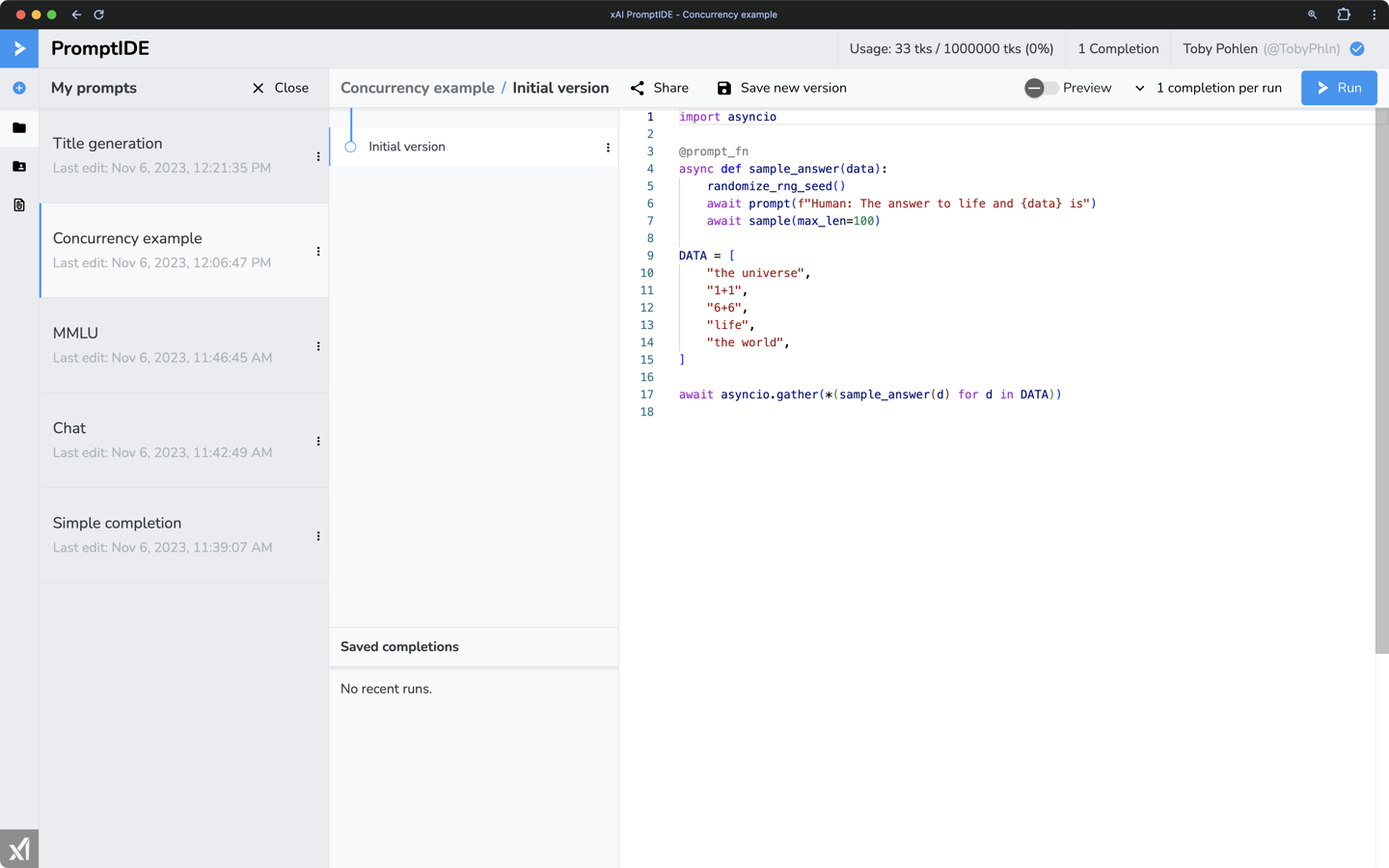Click the code editor vertical scrollbar

[x=1381, y=386]
